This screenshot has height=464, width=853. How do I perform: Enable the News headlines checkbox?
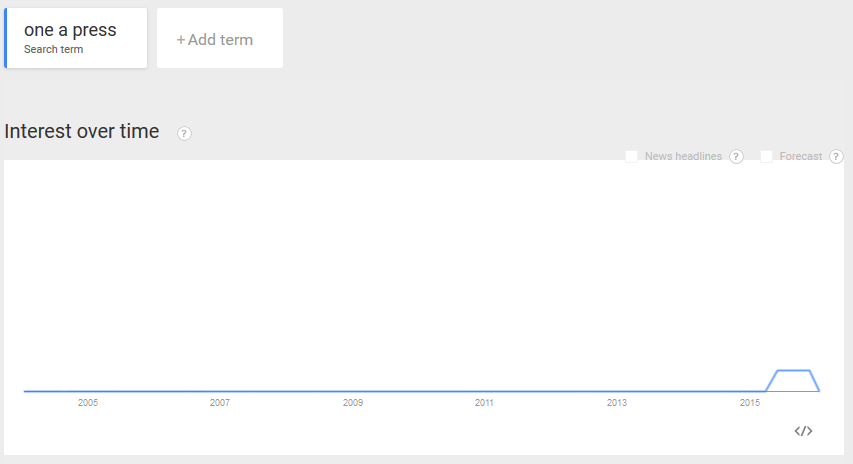(x=632, y=157)
